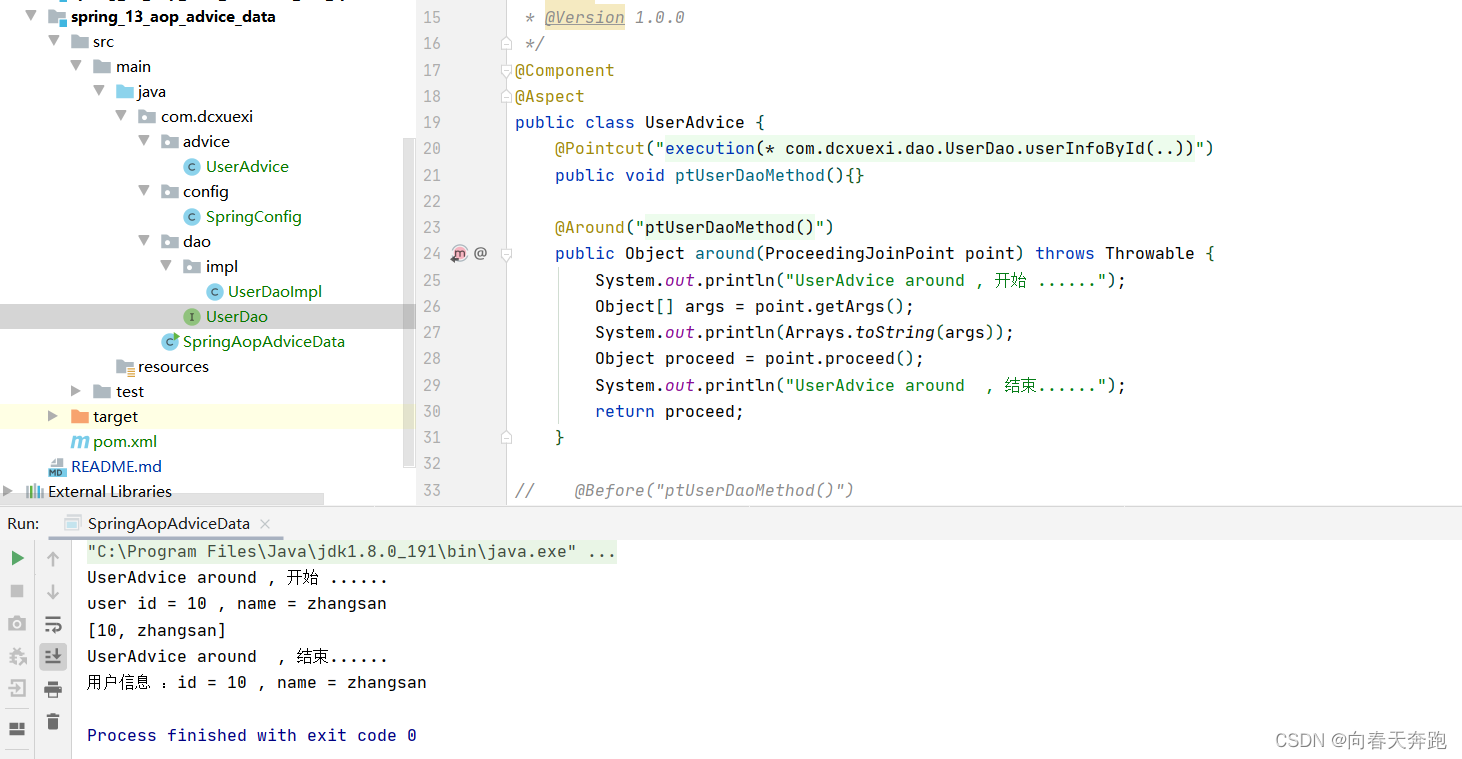Image resolution: width=1462 pixels, height=759 pixels.
Task: Collapse the main folder
Action: (x=76, y=66)
